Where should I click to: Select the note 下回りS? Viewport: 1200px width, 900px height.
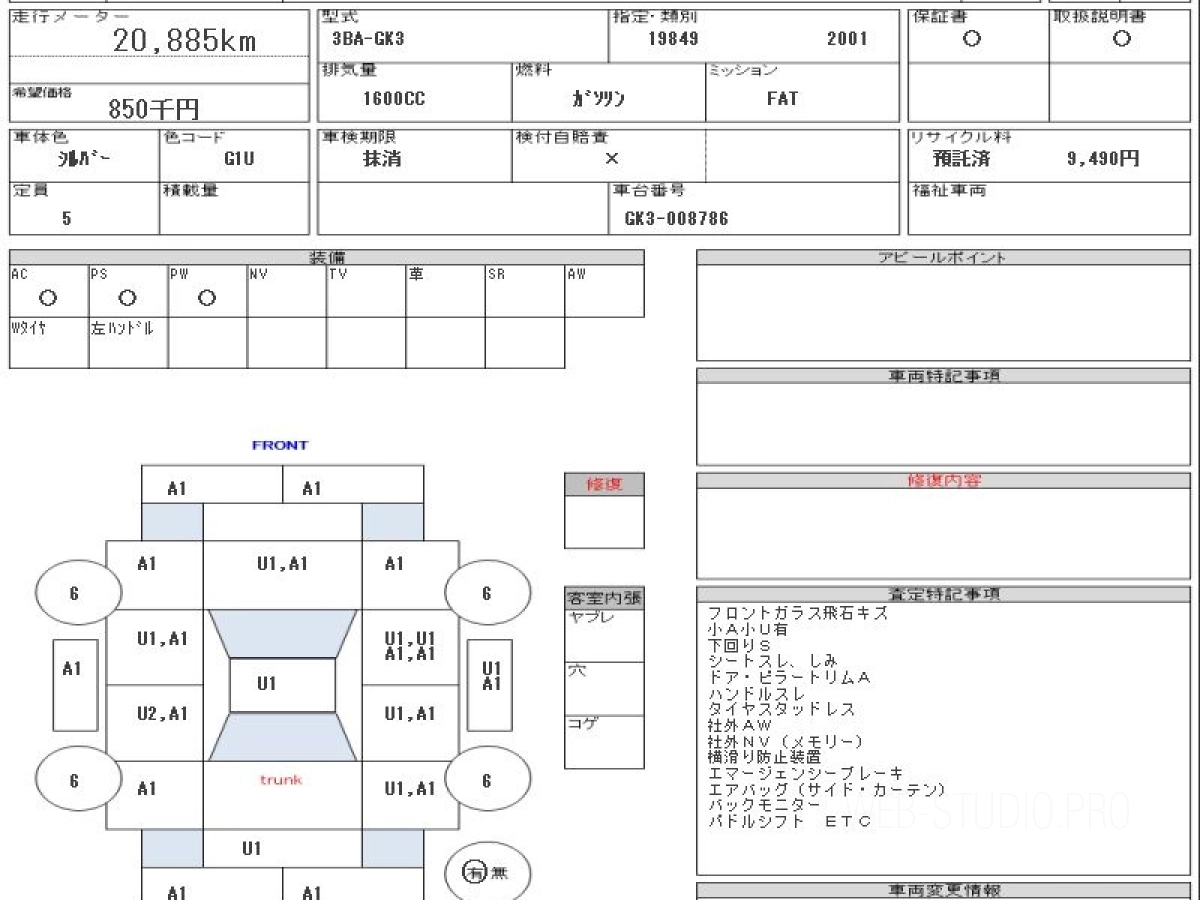click(738, 646)
